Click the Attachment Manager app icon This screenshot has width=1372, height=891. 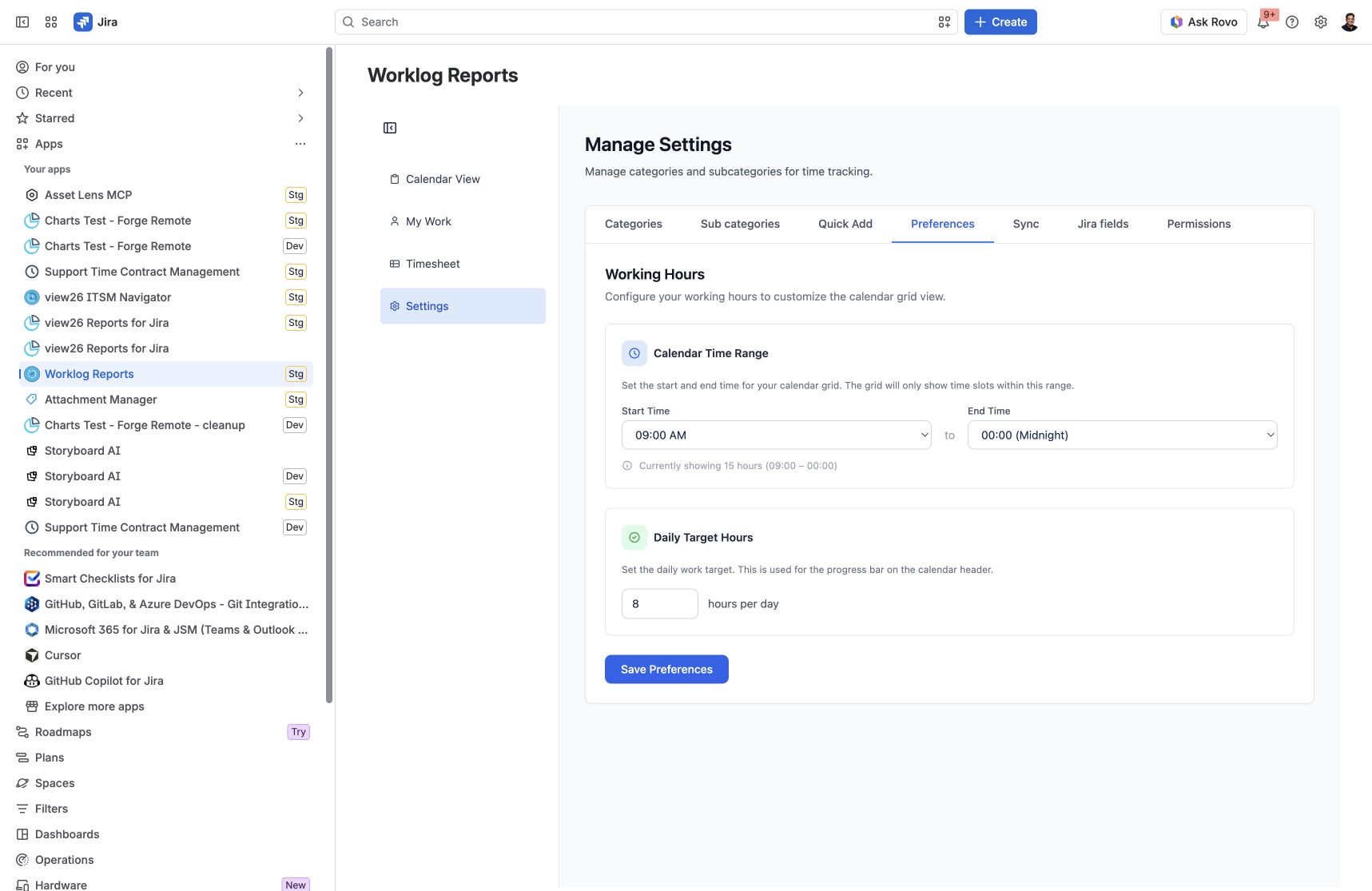point(32,400)
